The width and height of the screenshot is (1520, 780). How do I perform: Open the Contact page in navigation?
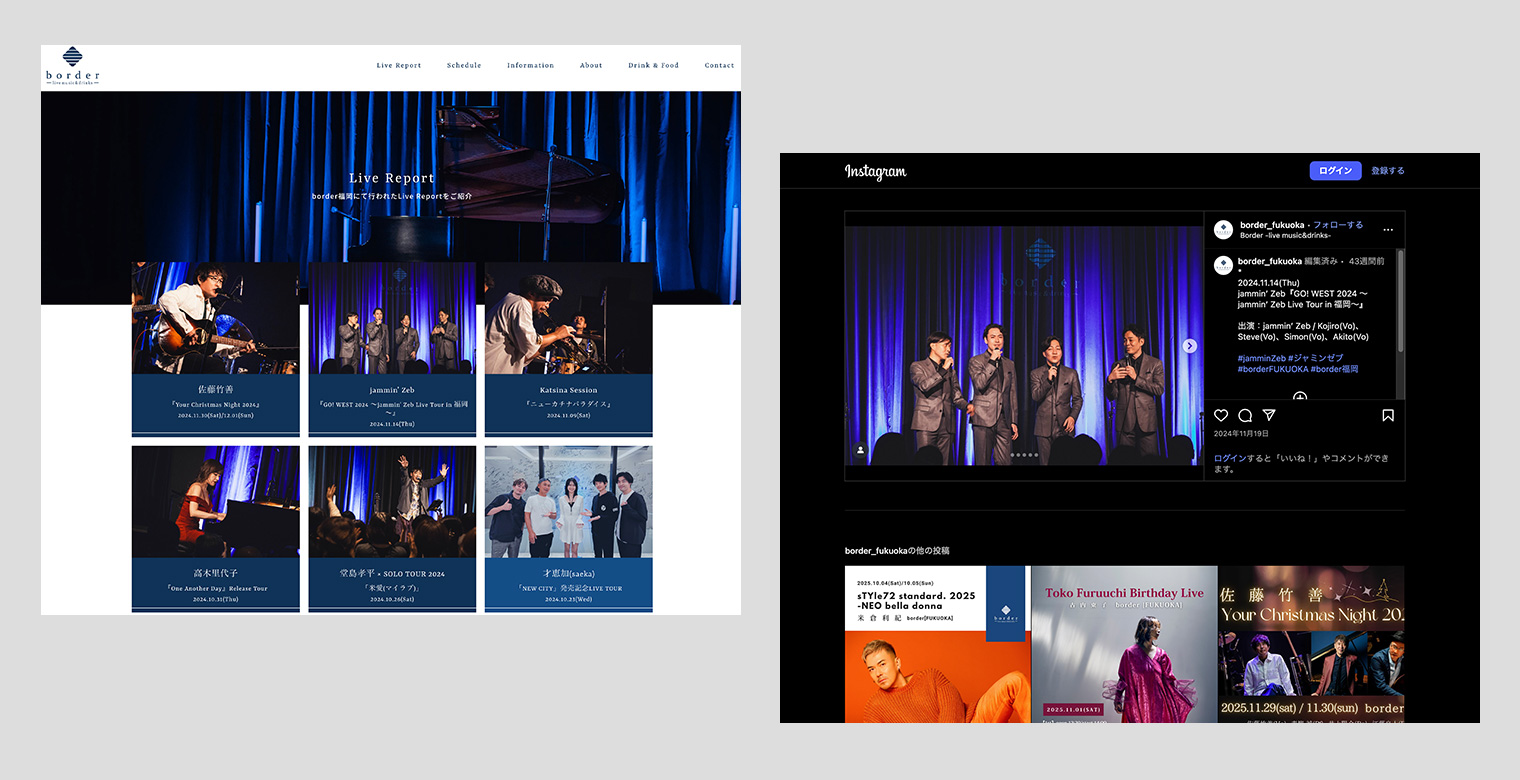[719, 66]
